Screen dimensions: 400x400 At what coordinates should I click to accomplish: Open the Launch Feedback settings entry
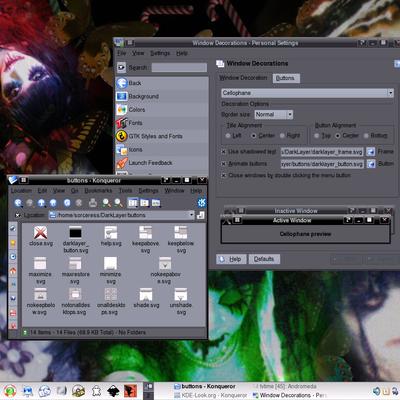(x=162, y=163)
